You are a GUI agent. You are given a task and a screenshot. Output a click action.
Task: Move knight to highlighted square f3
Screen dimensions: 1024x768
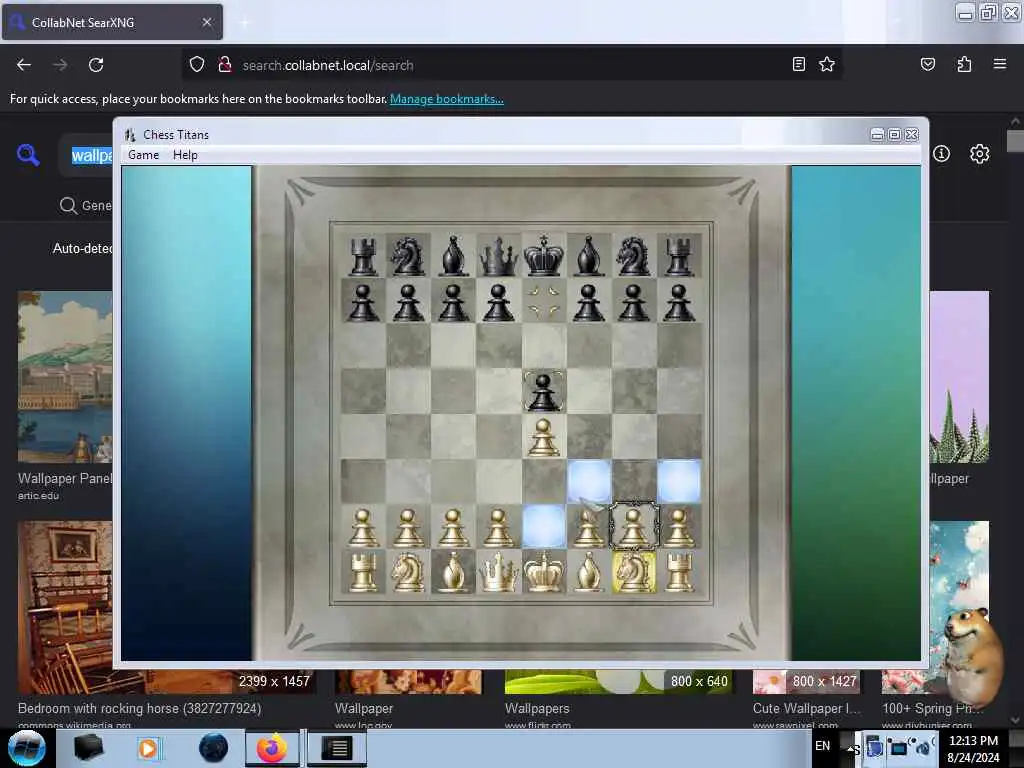click(588, 481)
